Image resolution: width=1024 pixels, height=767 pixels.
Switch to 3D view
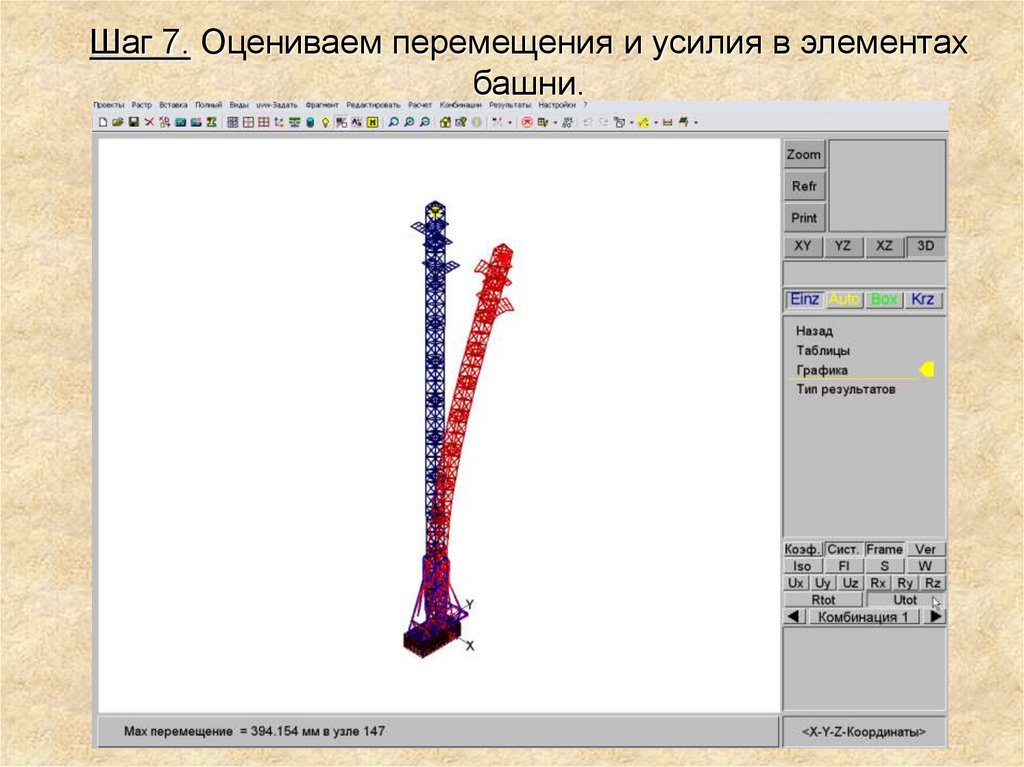tap(925, 246)
